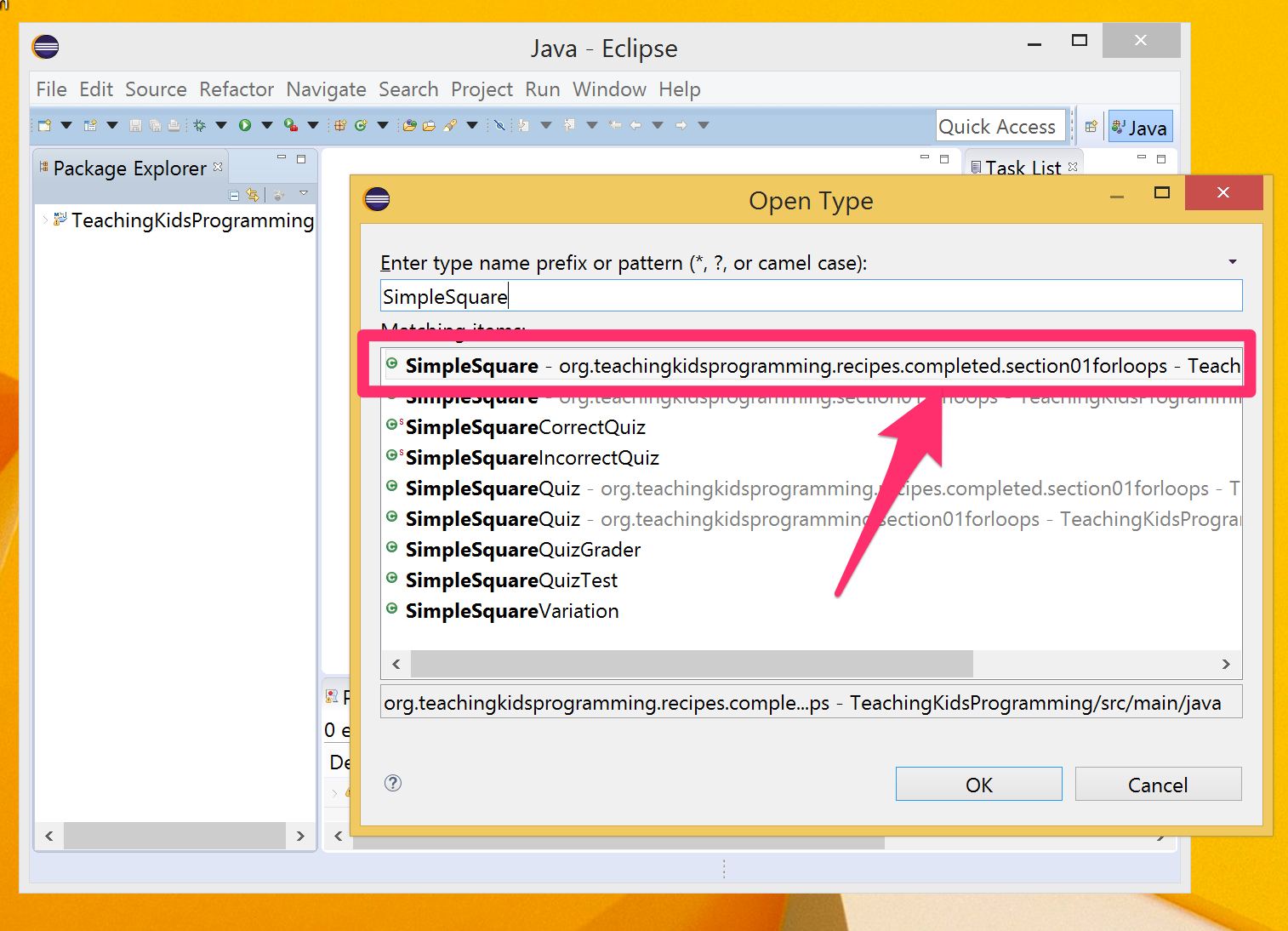Click the help question mark in dialog
The width and height of the screenshot is (1288, 931).
pos(392,783)
